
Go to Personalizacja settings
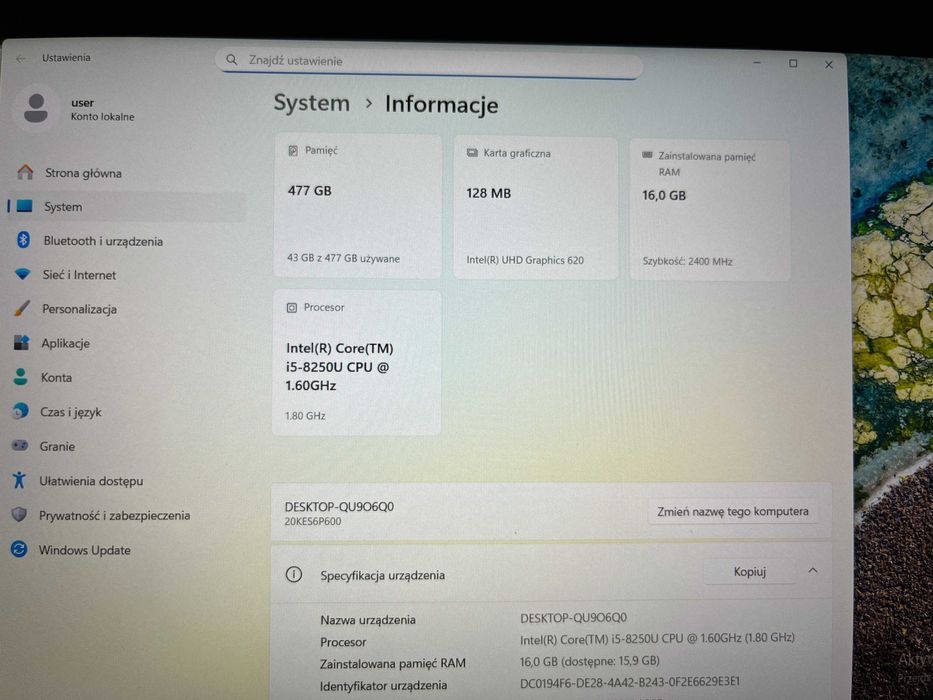click(x=126, y=309)
